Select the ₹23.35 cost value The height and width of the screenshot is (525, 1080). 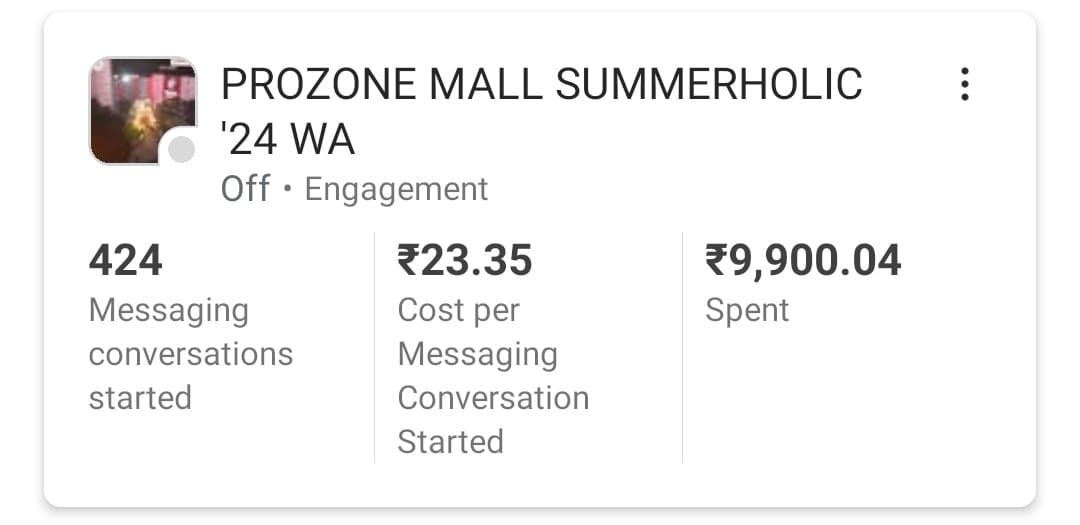465,261
